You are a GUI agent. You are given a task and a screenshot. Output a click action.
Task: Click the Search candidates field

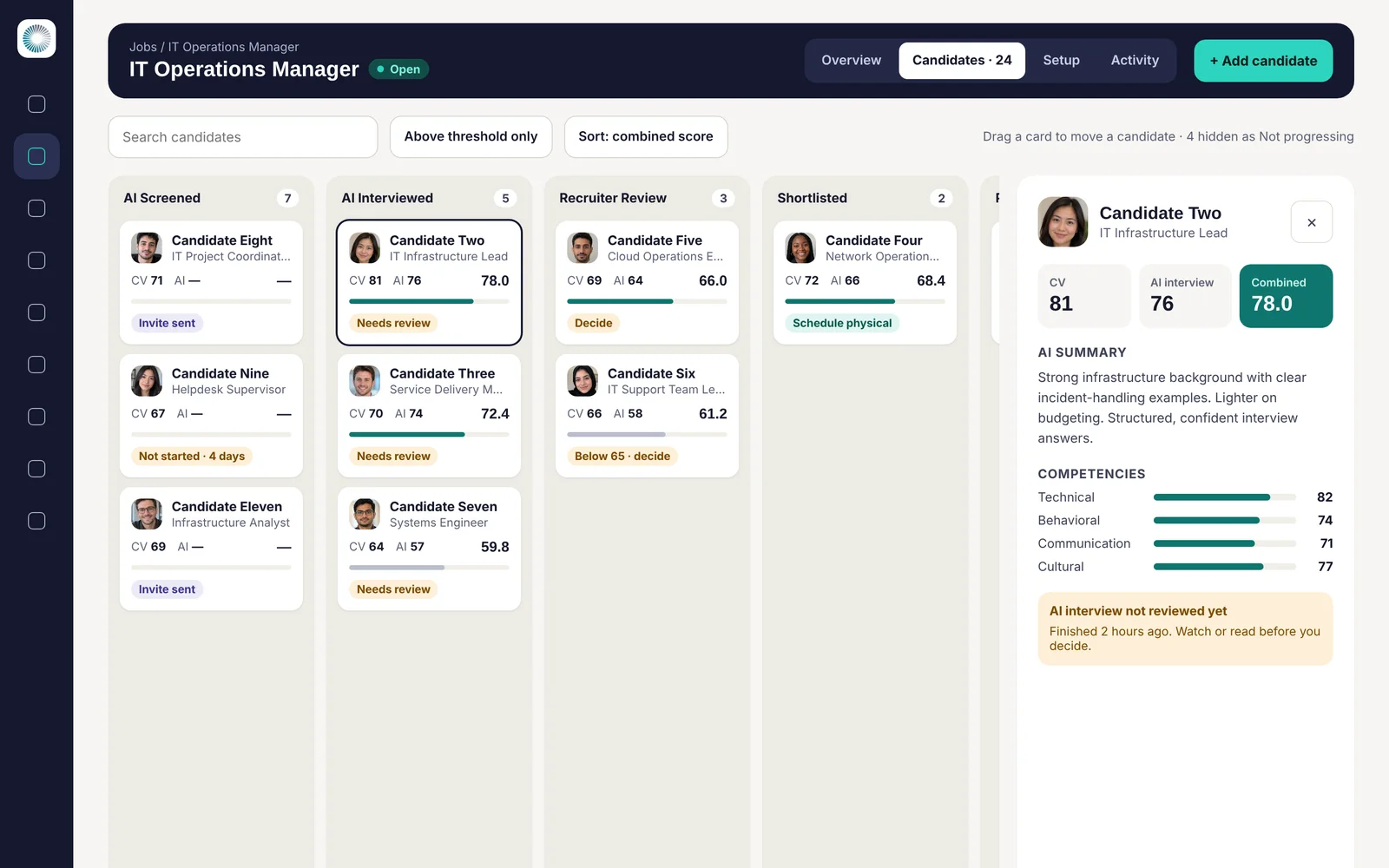[x=243, y=137]
